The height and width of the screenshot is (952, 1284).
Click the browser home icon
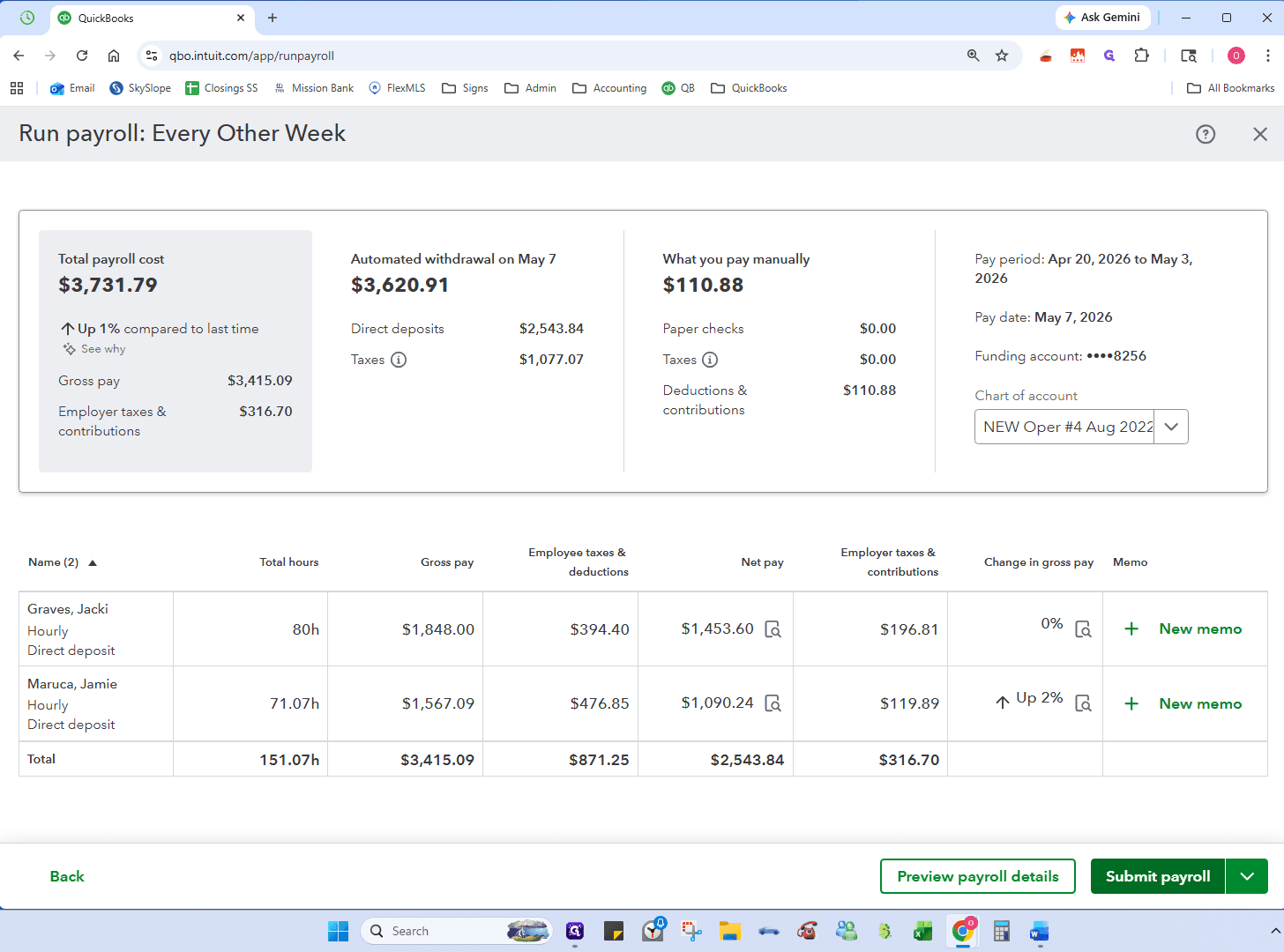114,56
